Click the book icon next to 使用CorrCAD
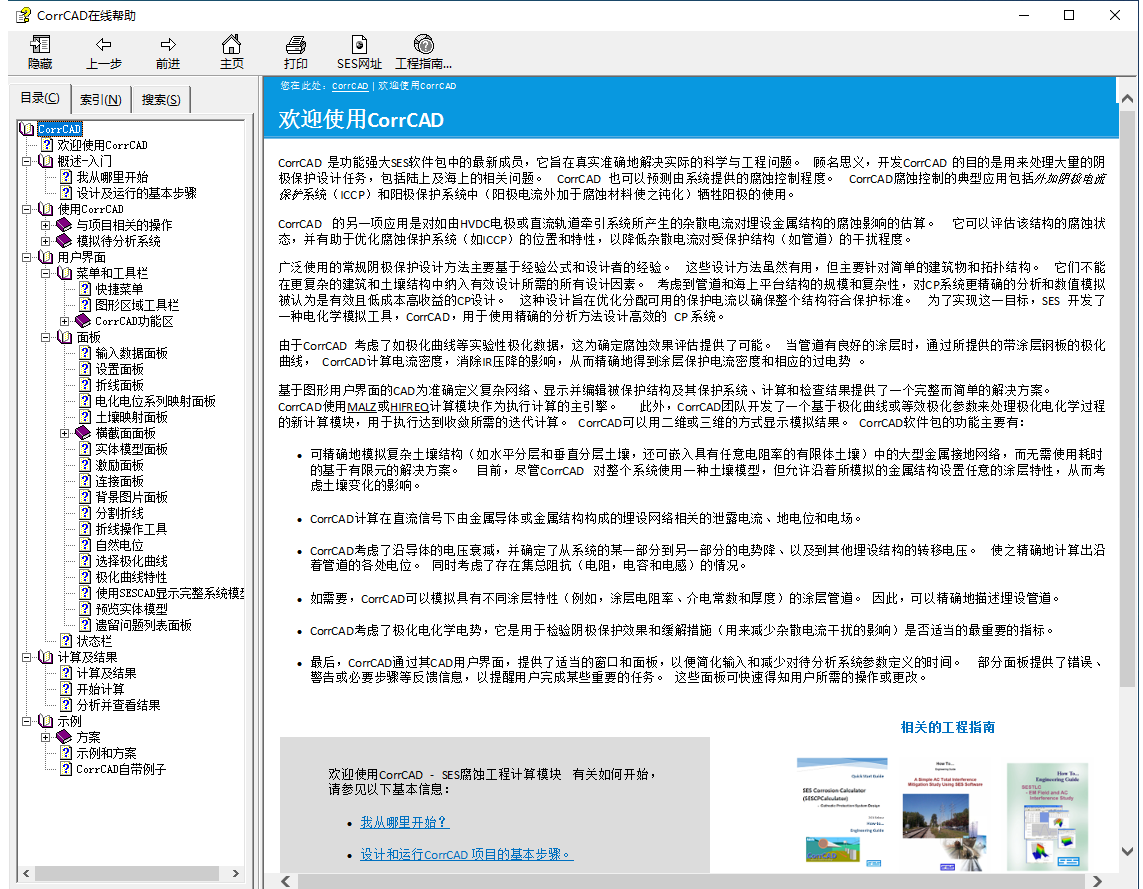 tap(46, 209)
